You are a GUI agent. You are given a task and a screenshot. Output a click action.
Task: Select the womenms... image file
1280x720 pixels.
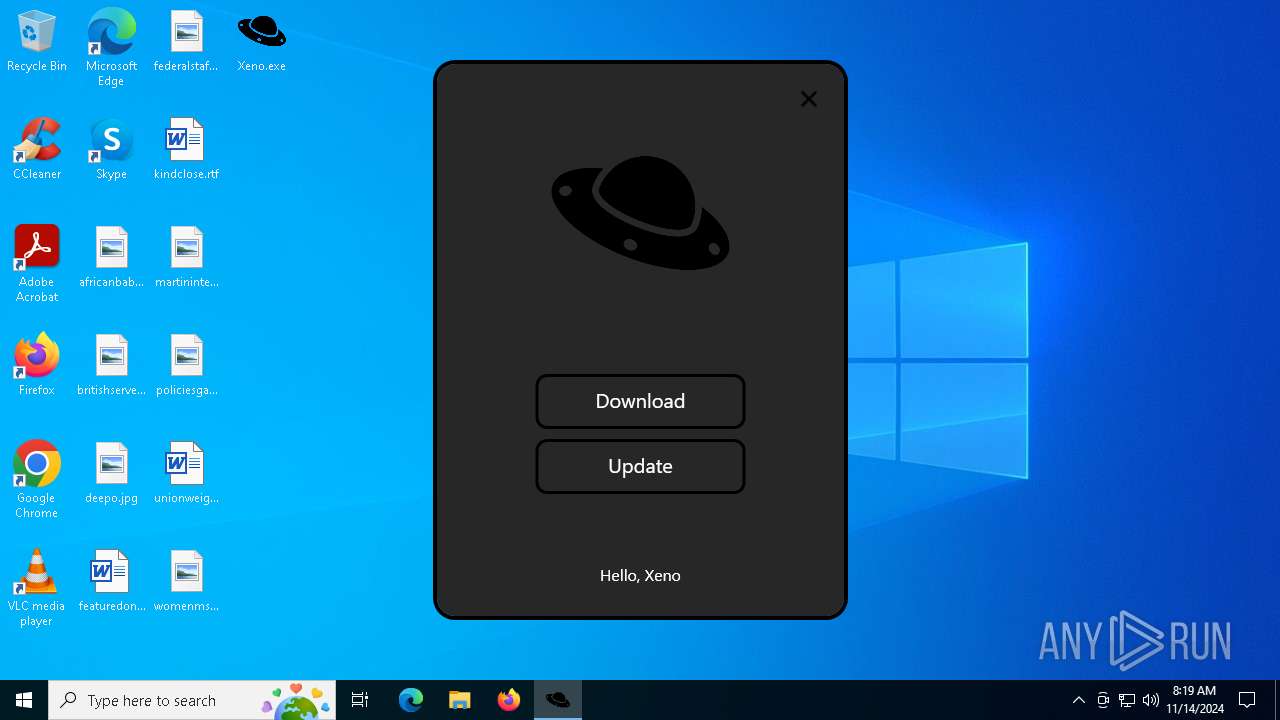[x=186, y=582]
